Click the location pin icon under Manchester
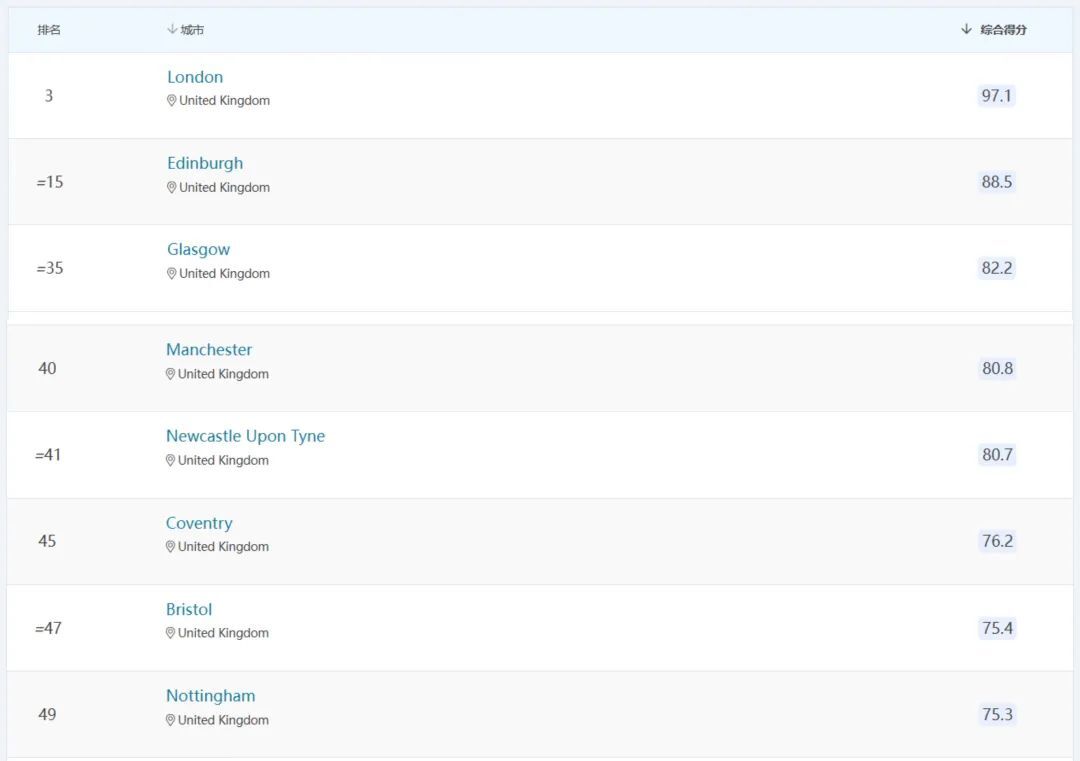Image resolution: width=1080 pixels, height=761 pixels. (x=170, y=374)
